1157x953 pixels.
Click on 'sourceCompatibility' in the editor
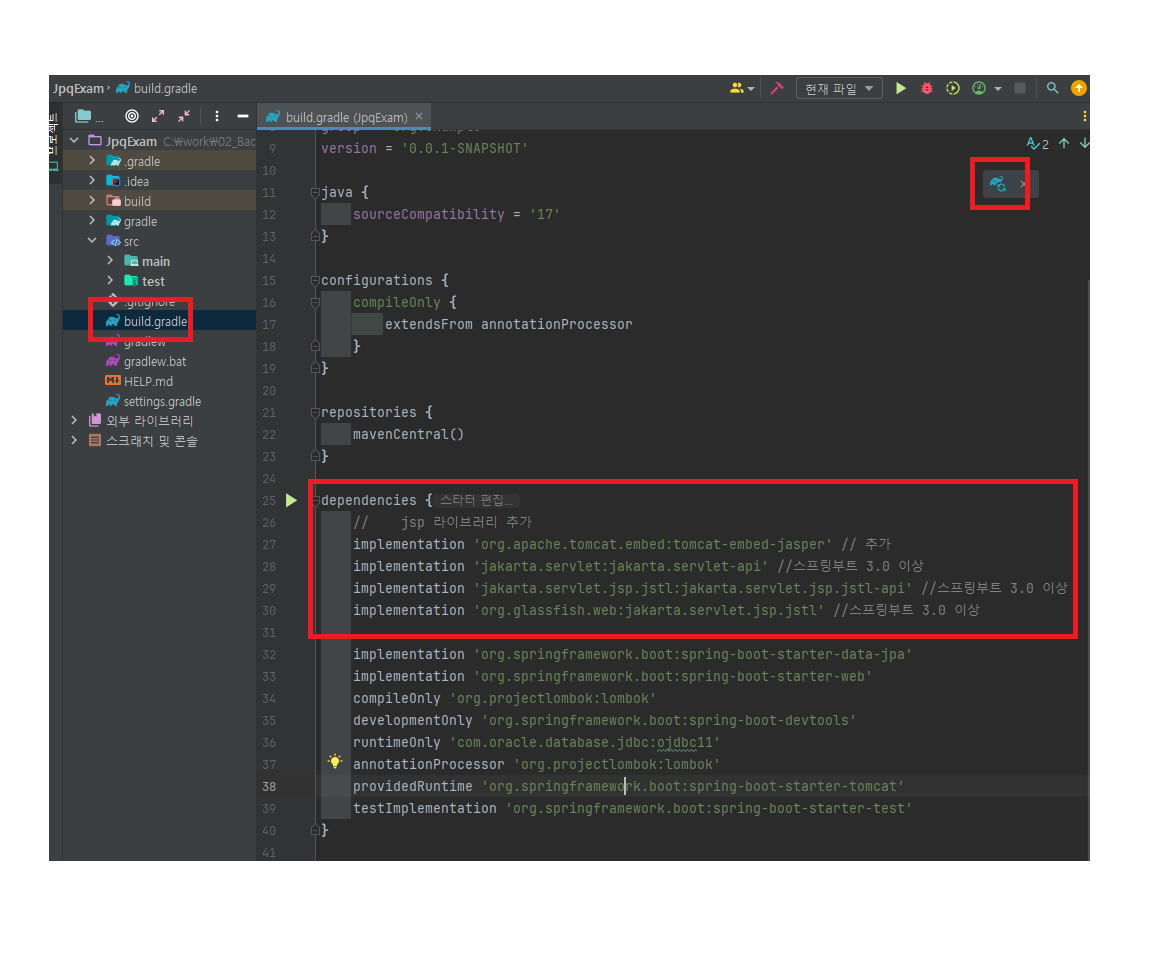pos(429,214)
